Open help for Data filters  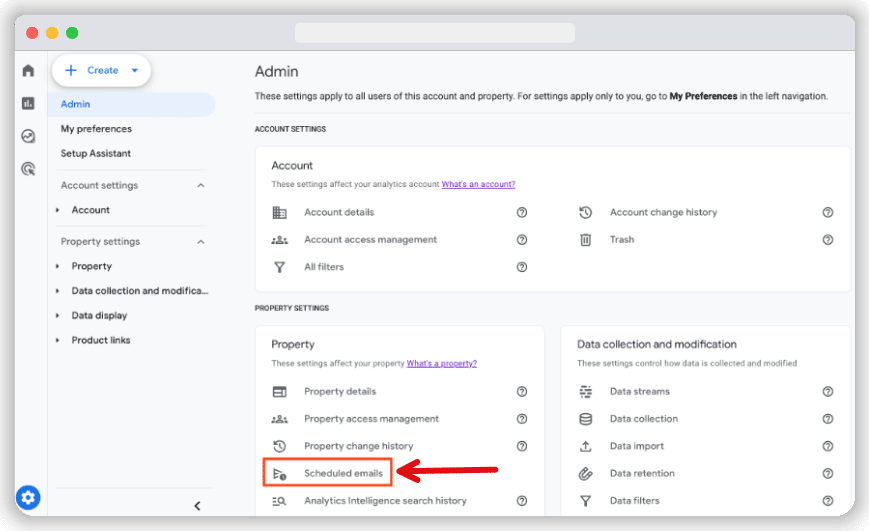pyautogui.click(x=827, y=501)
